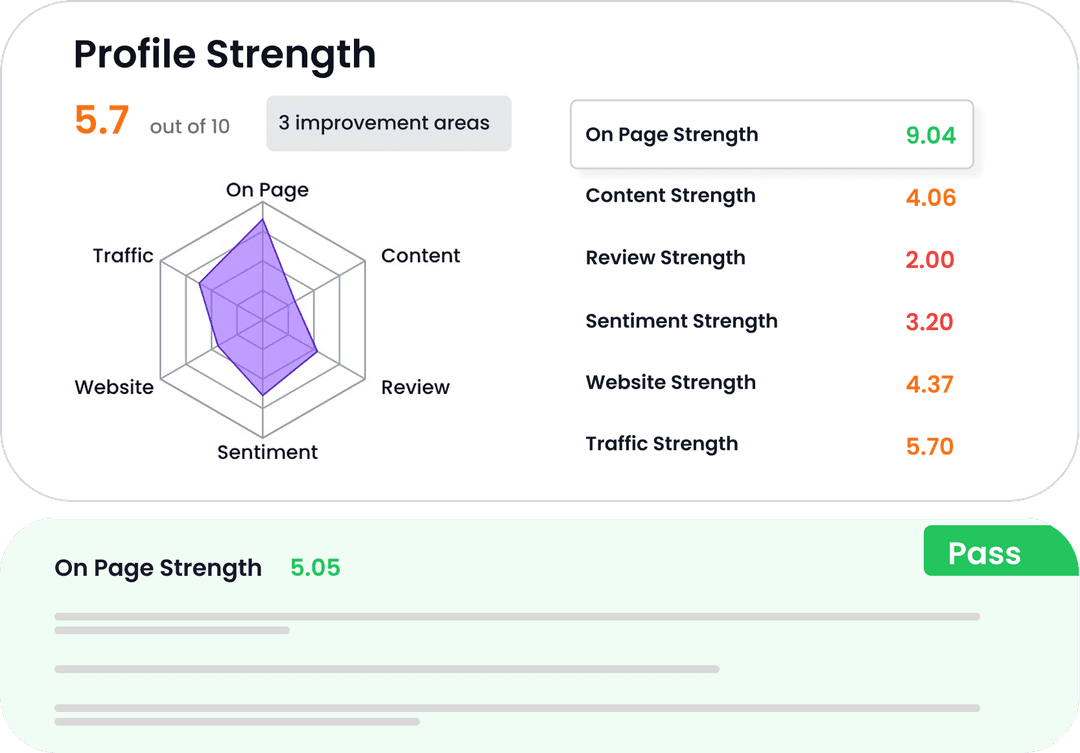Click the Website Strength entry
This screenshot has height=753, width=1080.
coord(671,382)
